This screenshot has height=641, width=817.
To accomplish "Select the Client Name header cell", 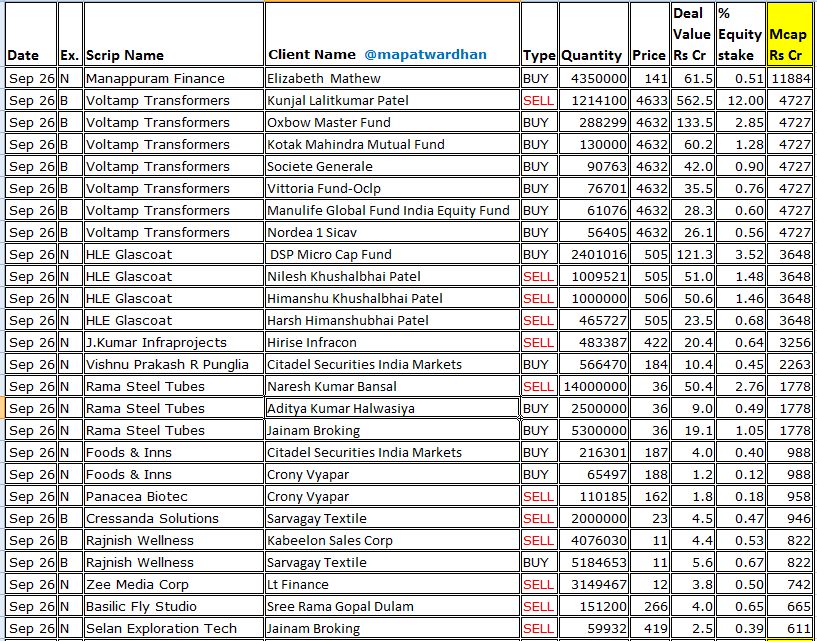I will point(392,34).
